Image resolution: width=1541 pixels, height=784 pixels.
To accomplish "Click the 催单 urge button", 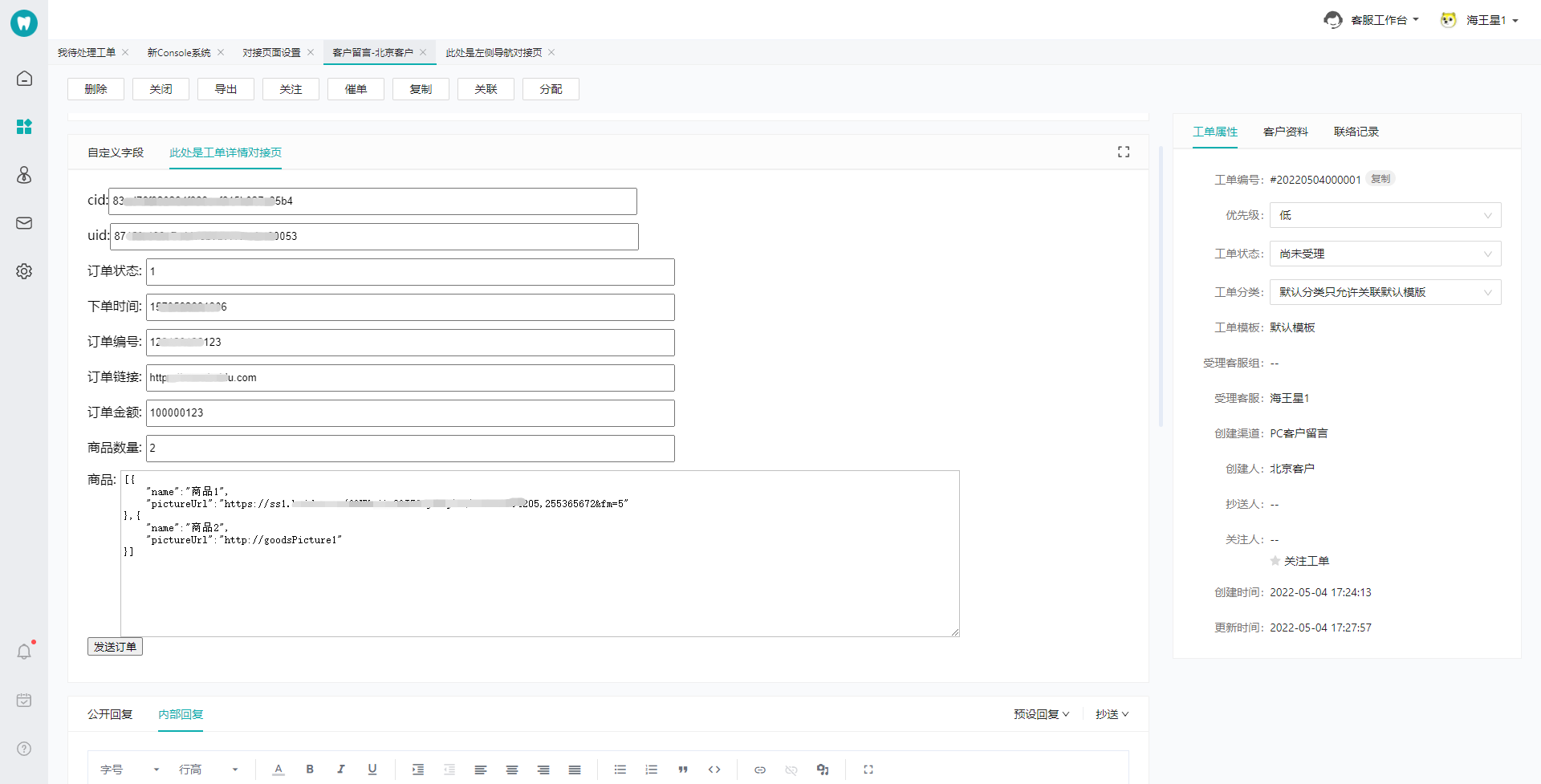I will (356, 89).
